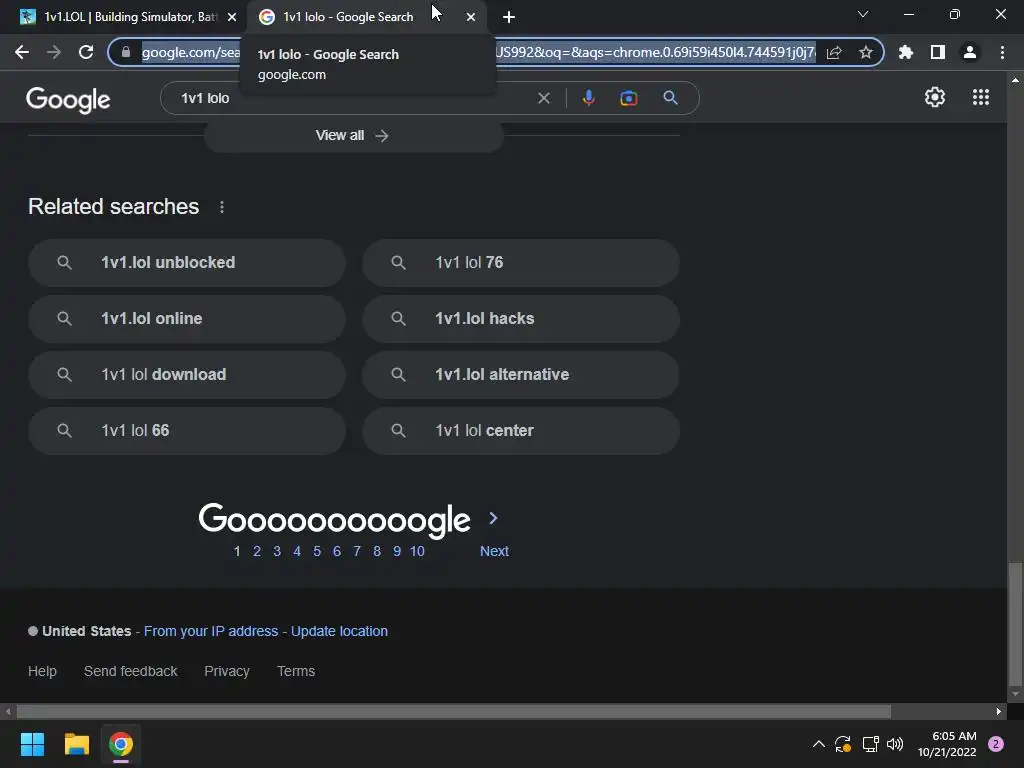The height and width of the screenshot is (768, 1024).
Task: Click the chevron beside the Goooogle logo
Action: coord(494,519)
